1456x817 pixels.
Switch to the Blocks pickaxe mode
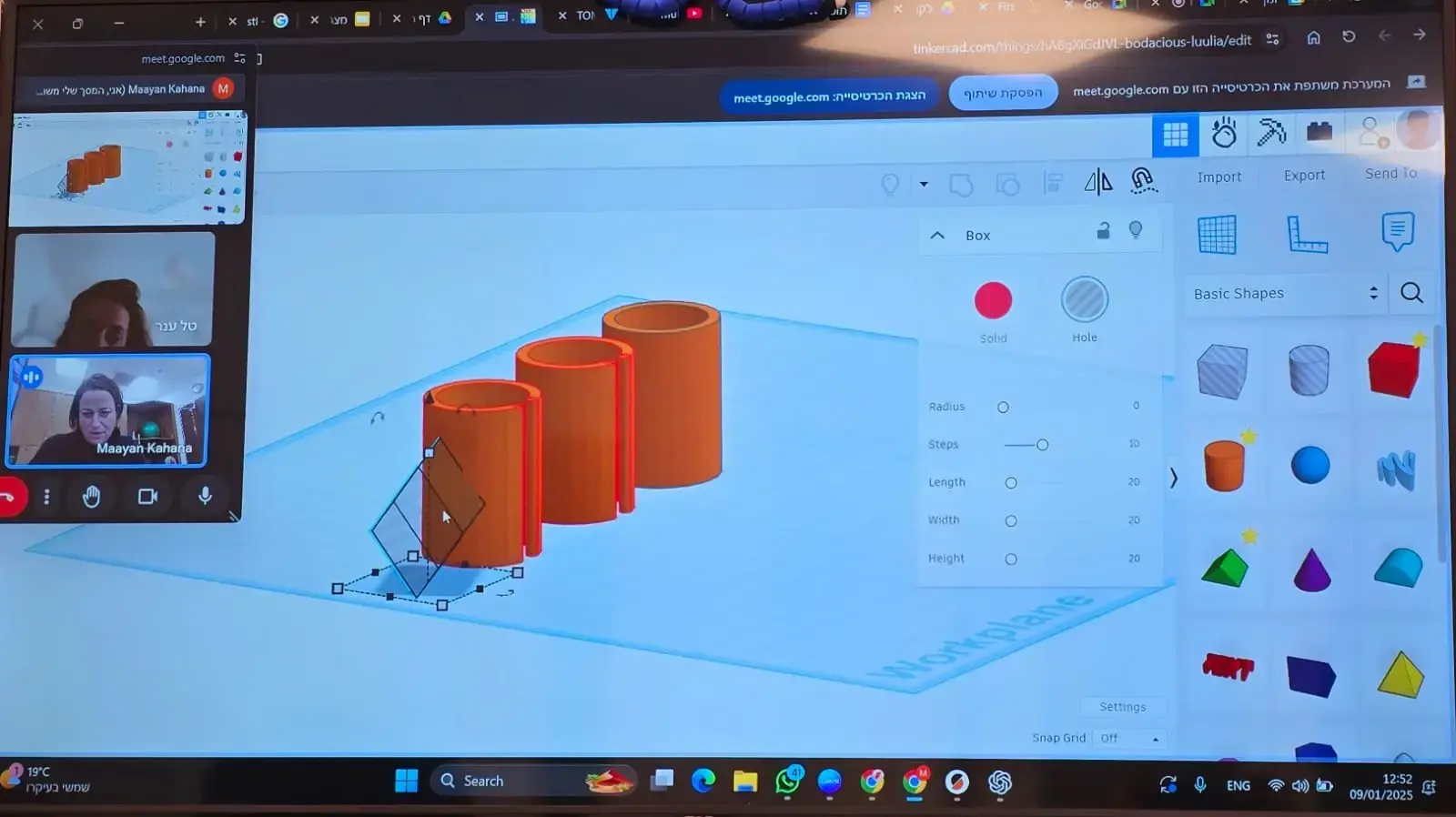point(1271,133)
